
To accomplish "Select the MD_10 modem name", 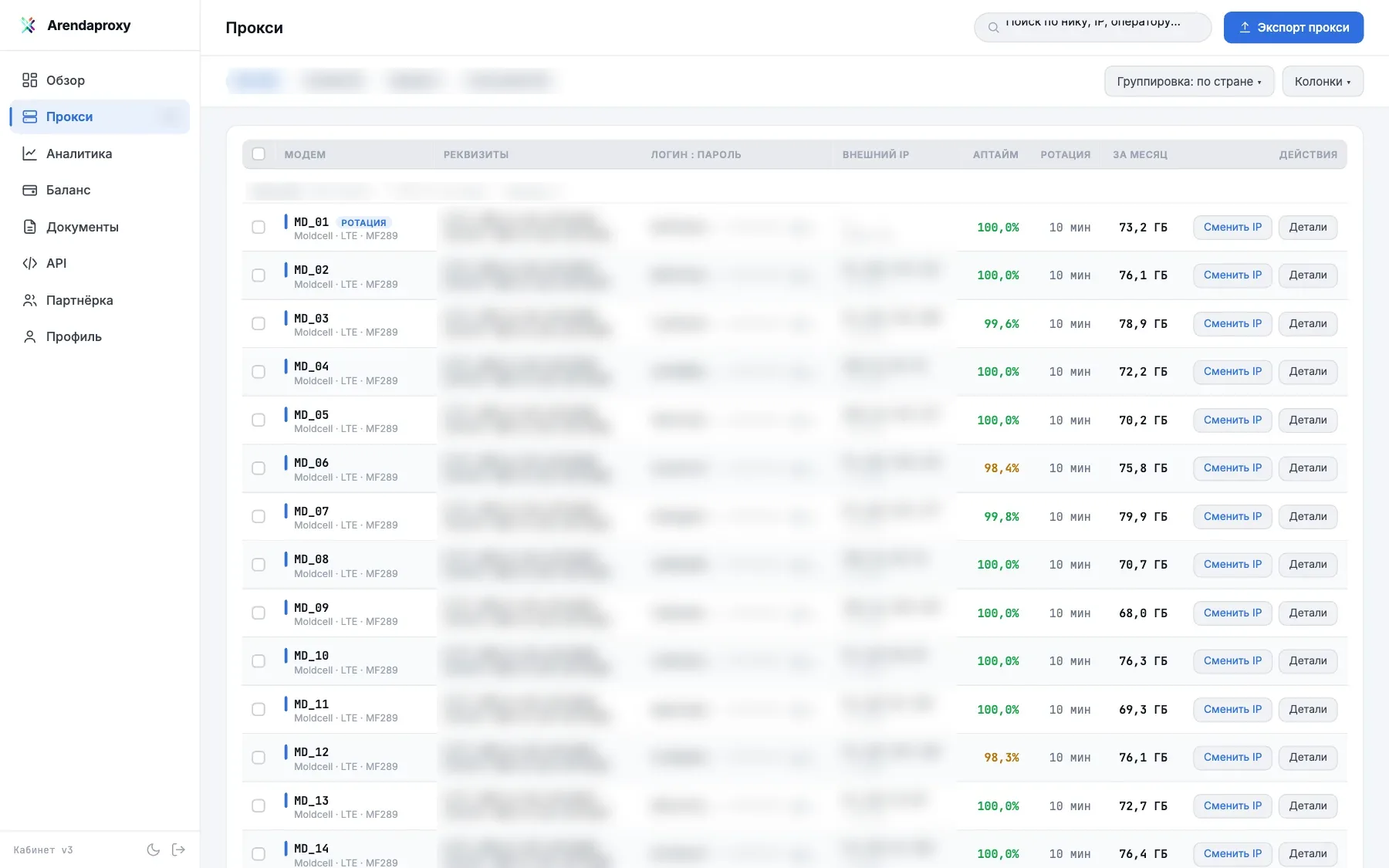I will point(311,656).
